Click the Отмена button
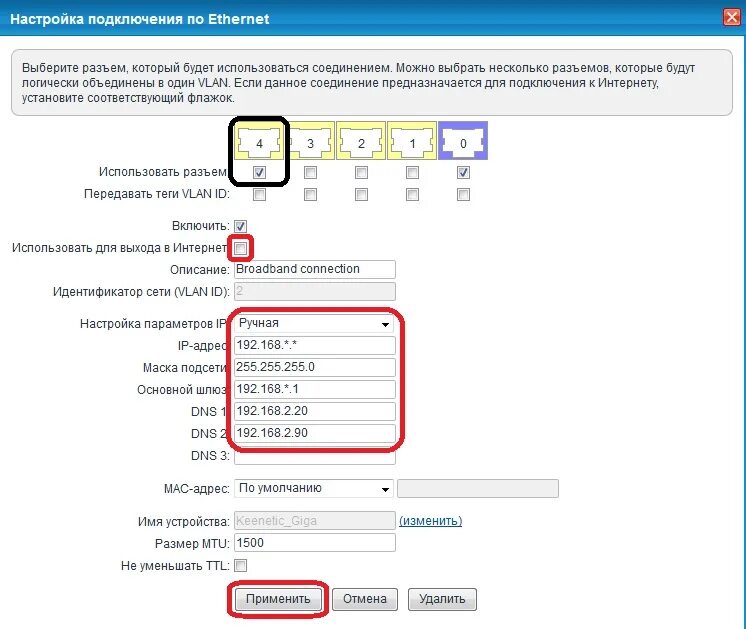The image size is (746, 629). (x=365, y=599)
